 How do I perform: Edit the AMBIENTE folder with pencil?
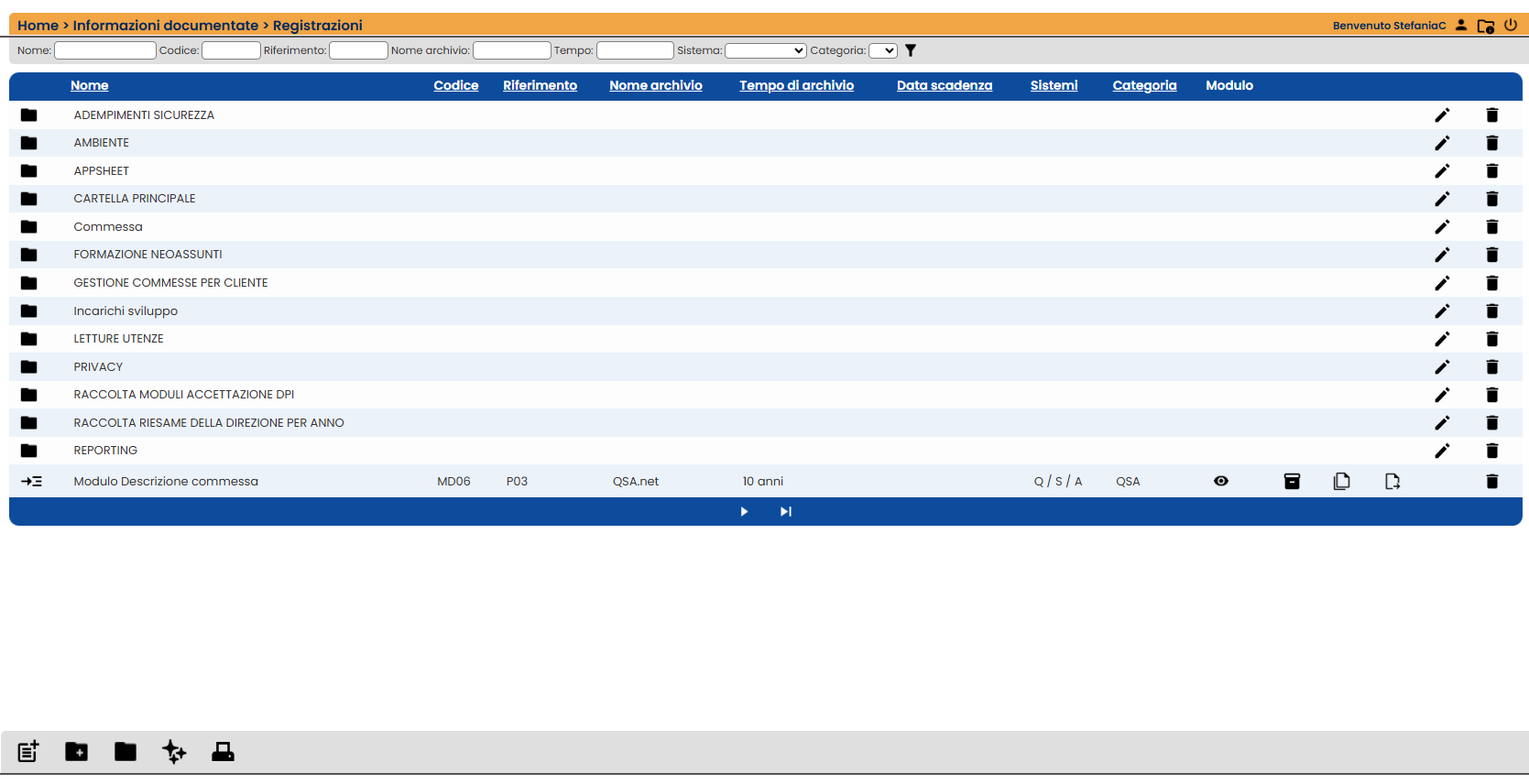tap(1442, 143)
